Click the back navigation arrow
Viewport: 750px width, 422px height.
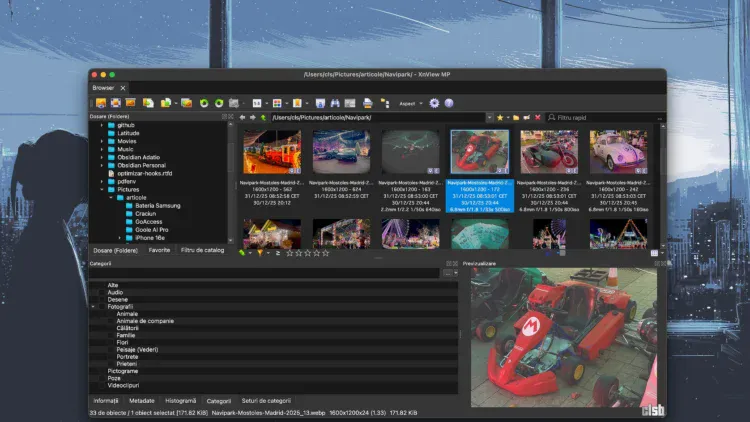pos(241,117)
